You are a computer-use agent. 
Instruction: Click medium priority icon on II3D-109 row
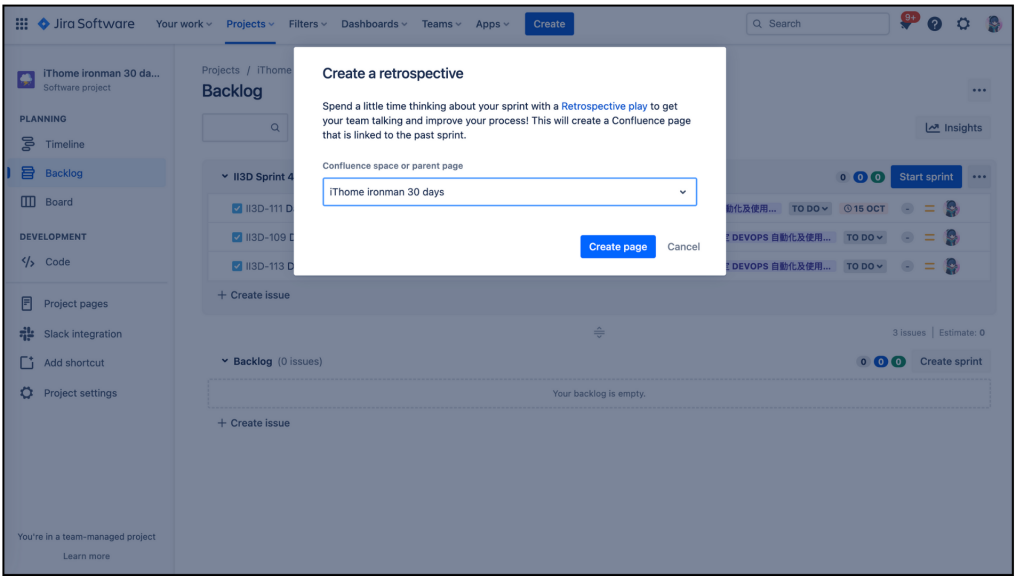pos(929,237)
